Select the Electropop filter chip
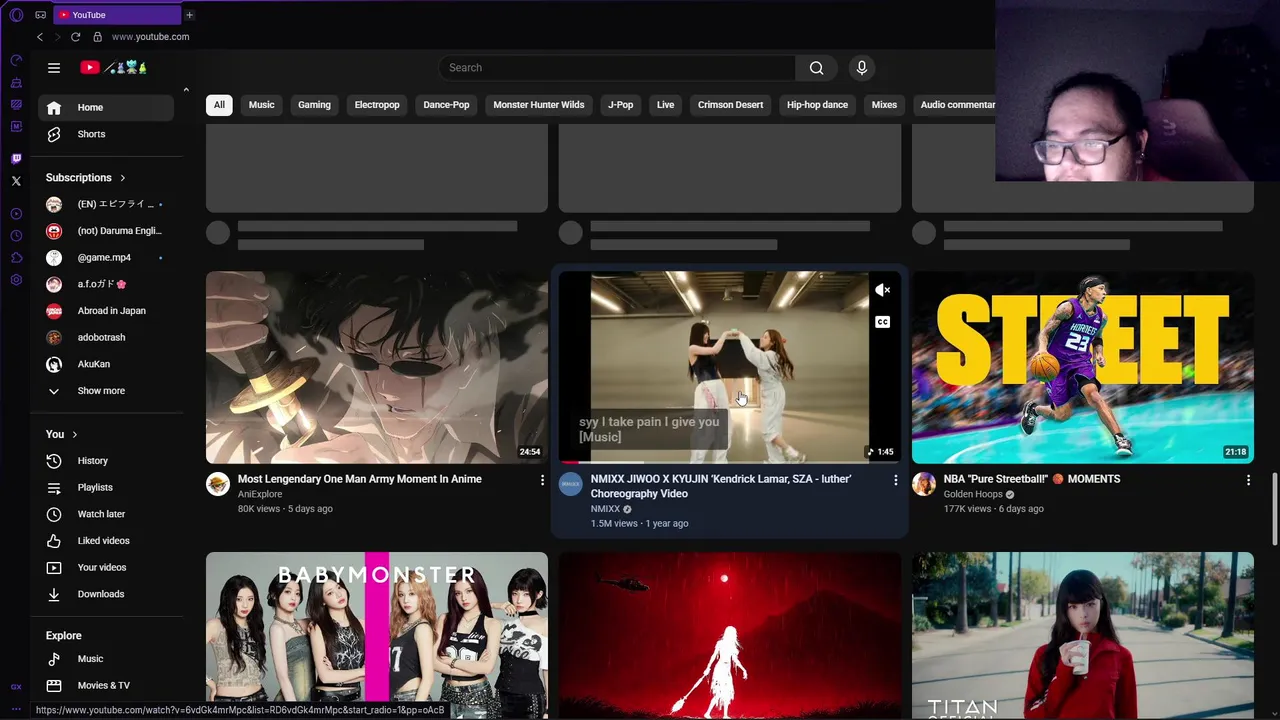The image size is (1280, 720). click(x=377, y=105)
